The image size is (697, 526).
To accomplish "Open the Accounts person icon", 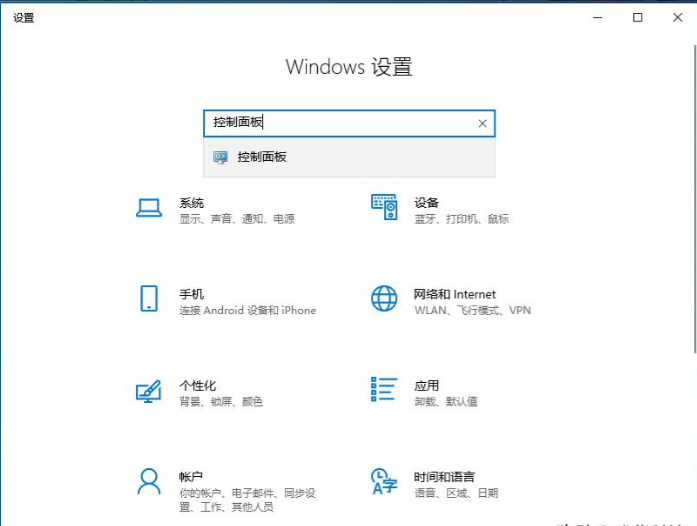I will [x=149, y=482].
